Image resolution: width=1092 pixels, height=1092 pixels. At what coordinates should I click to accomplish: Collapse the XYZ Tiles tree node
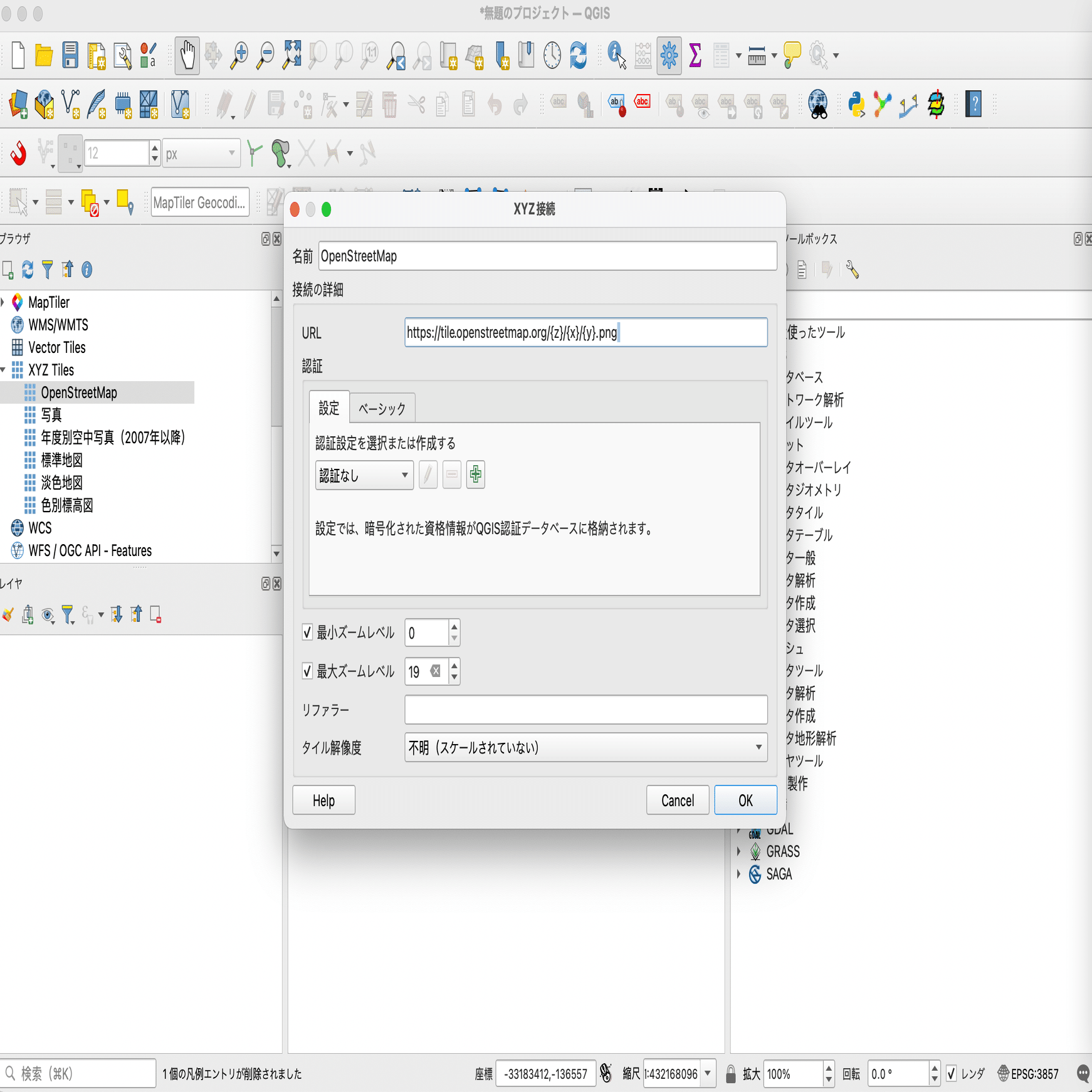pyautogui.click(x=3, y=370)
